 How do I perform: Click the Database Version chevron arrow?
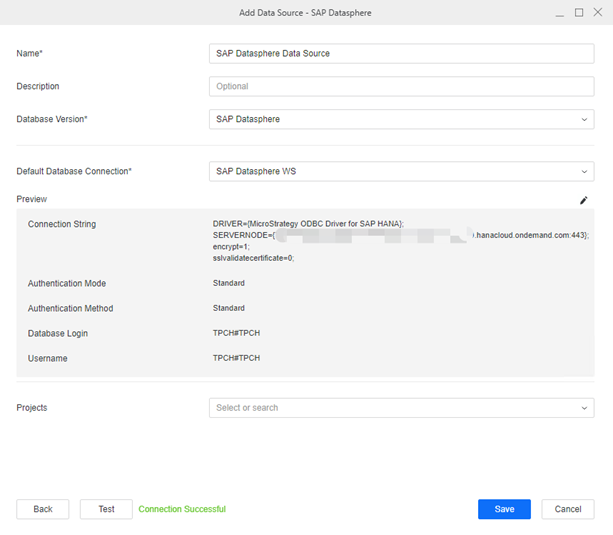point(584,120)
